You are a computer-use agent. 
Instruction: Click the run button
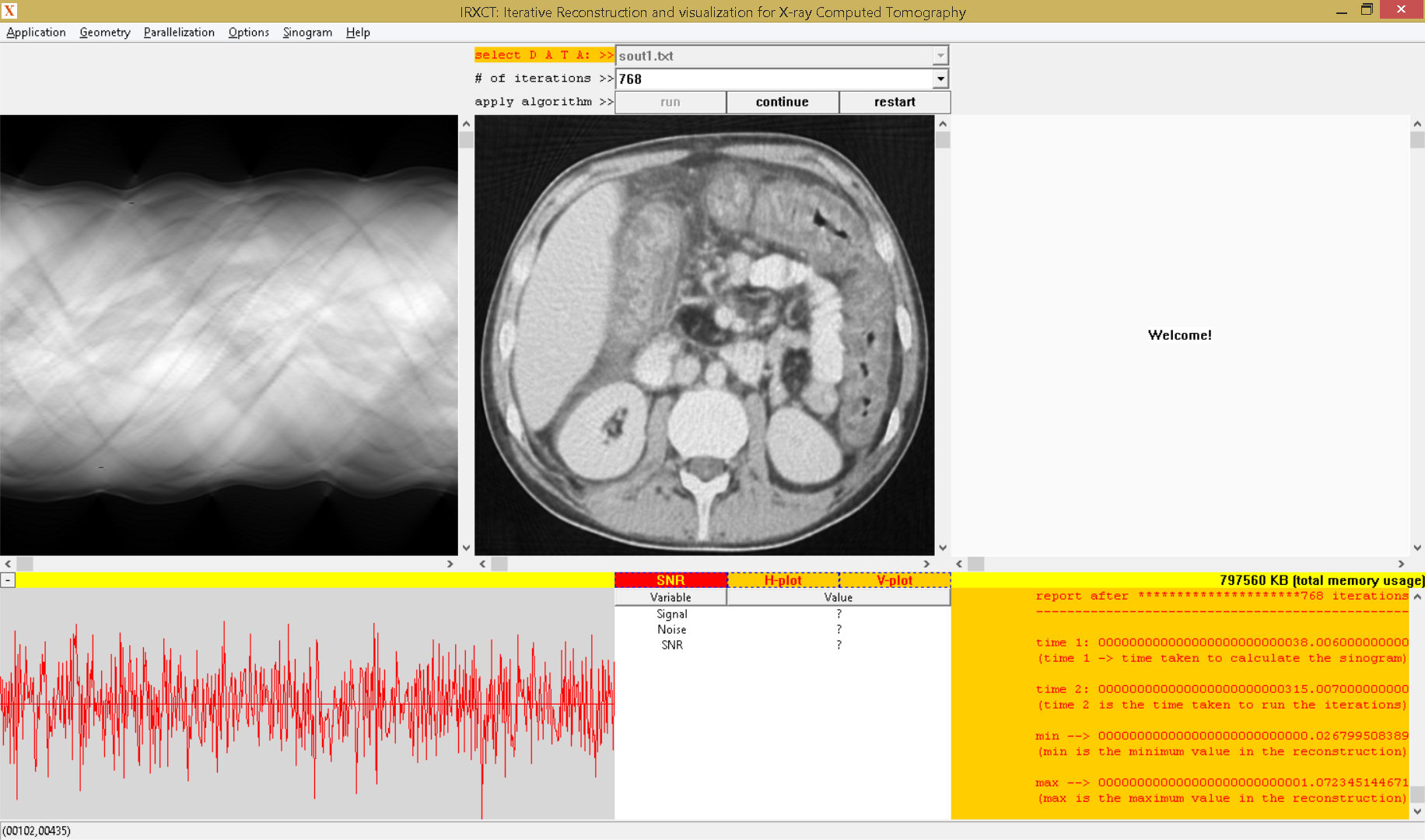pos(670,102)
